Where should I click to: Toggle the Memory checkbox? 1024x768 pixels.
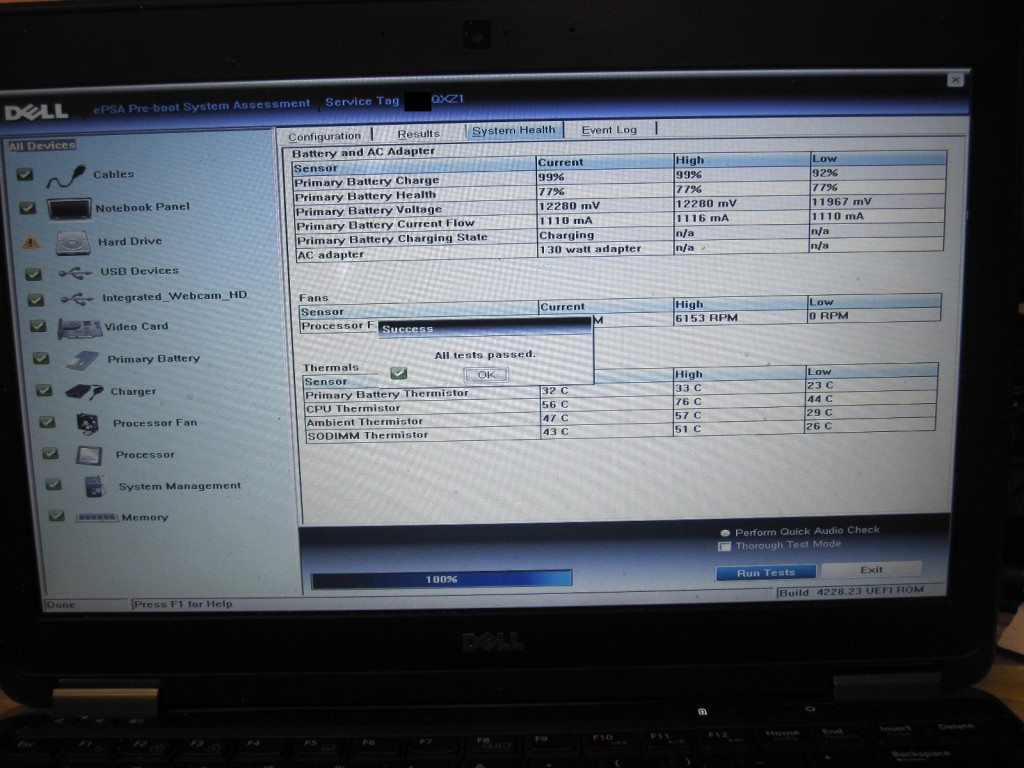(57, 516)
